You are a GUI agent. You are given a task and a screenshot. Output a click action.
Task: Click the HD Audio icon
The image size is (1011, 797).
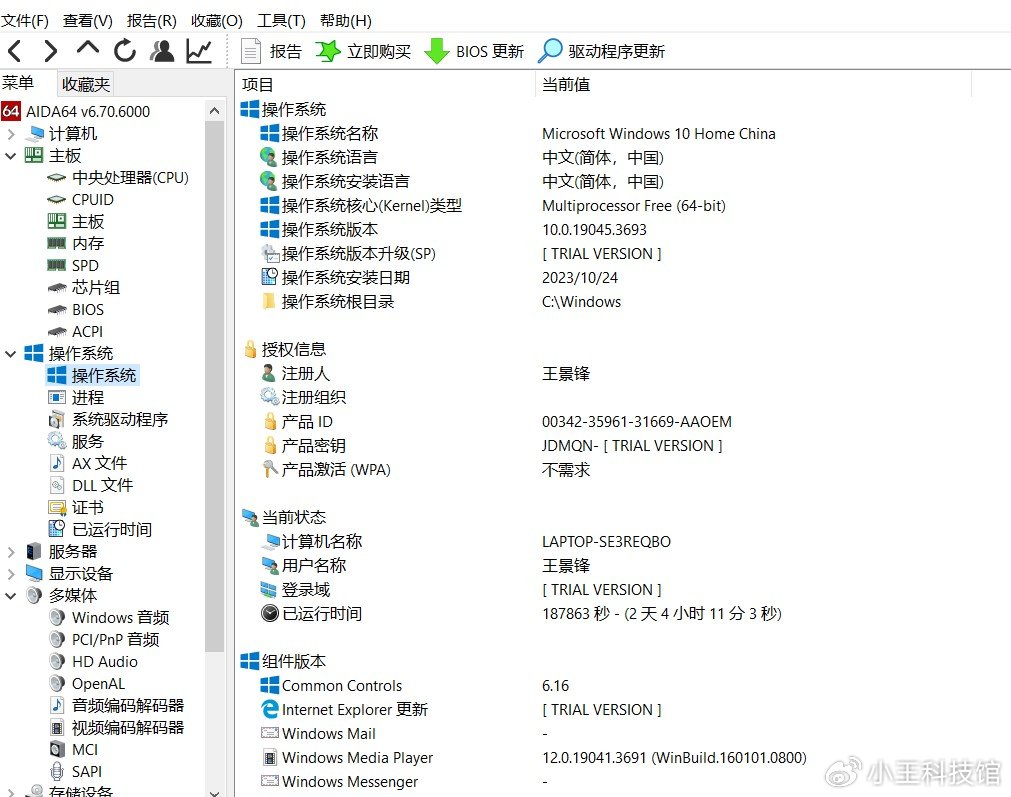pos(57,662)
